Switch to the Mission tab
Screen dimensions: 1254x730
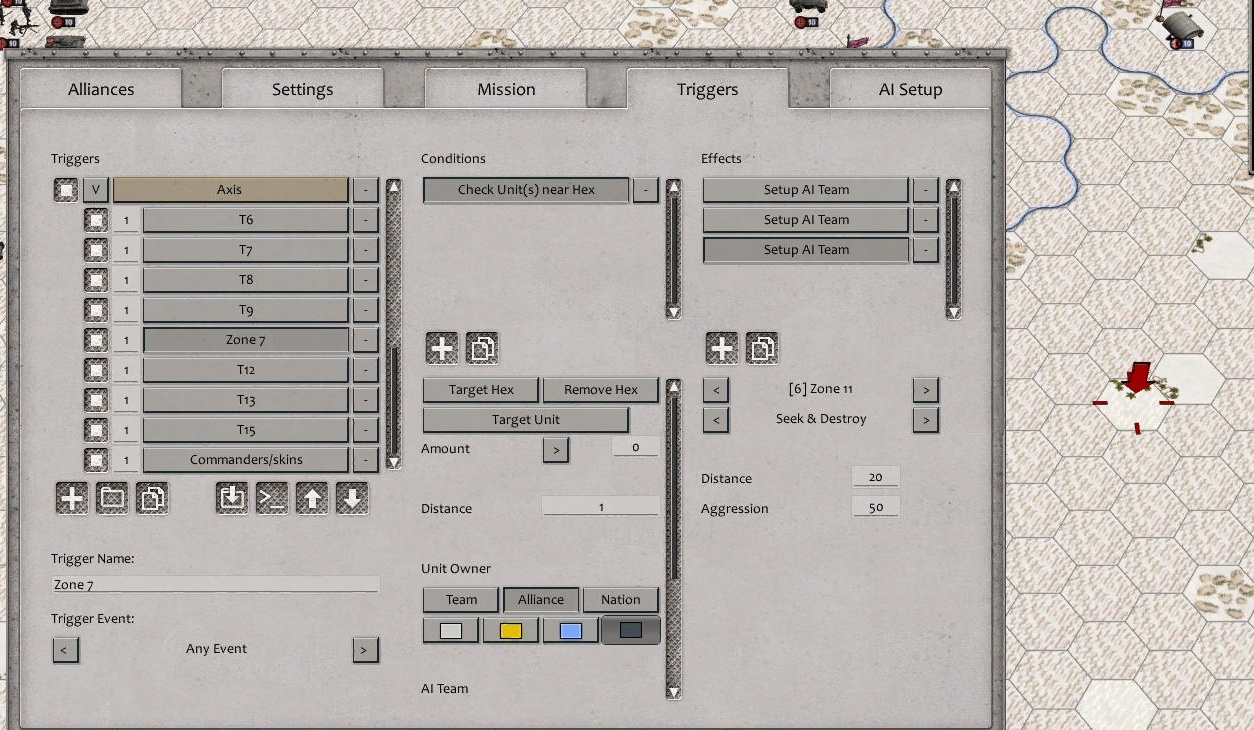(505, 88)
